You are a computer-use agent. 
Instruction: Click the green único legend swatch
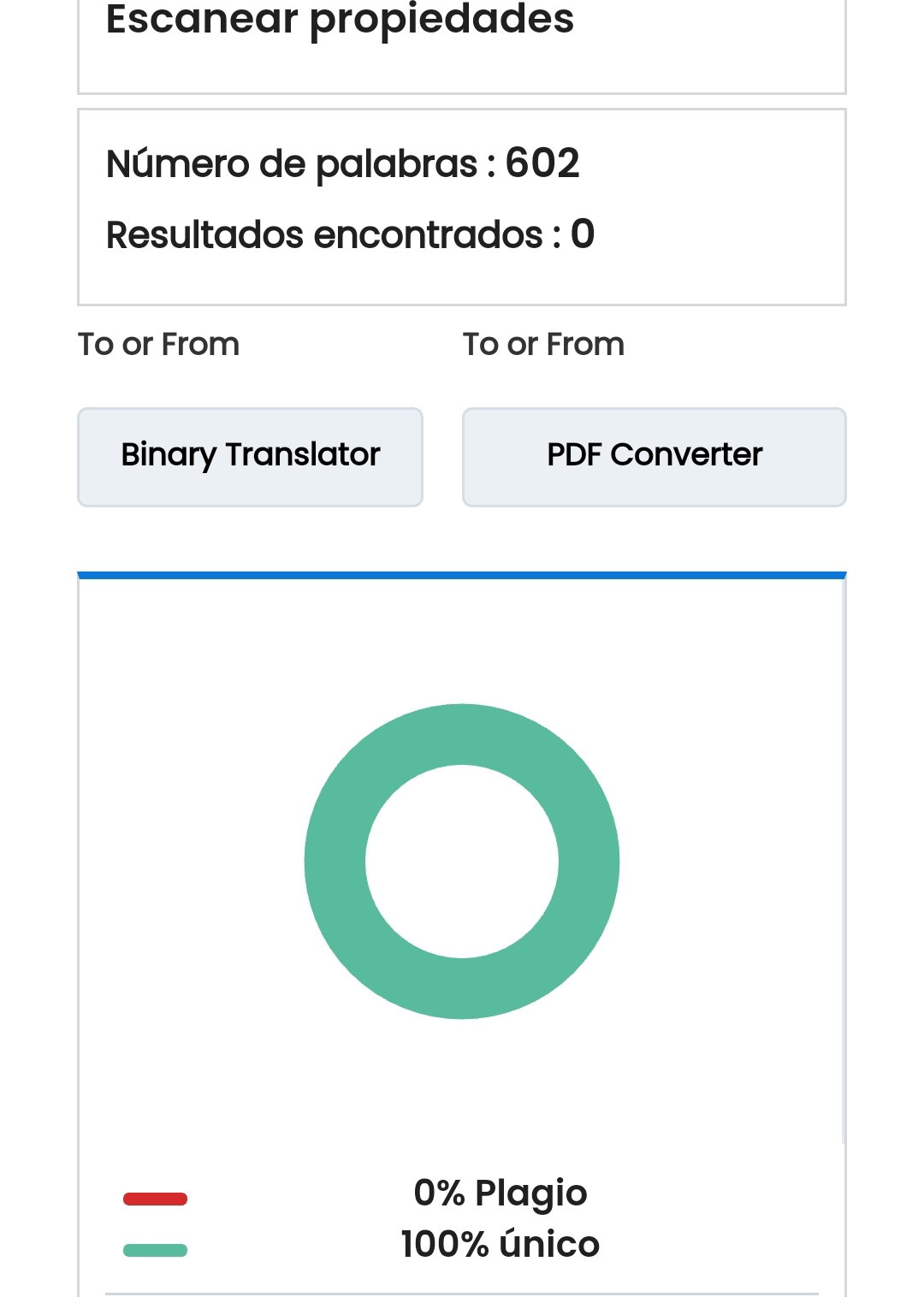click(155, 1250)
